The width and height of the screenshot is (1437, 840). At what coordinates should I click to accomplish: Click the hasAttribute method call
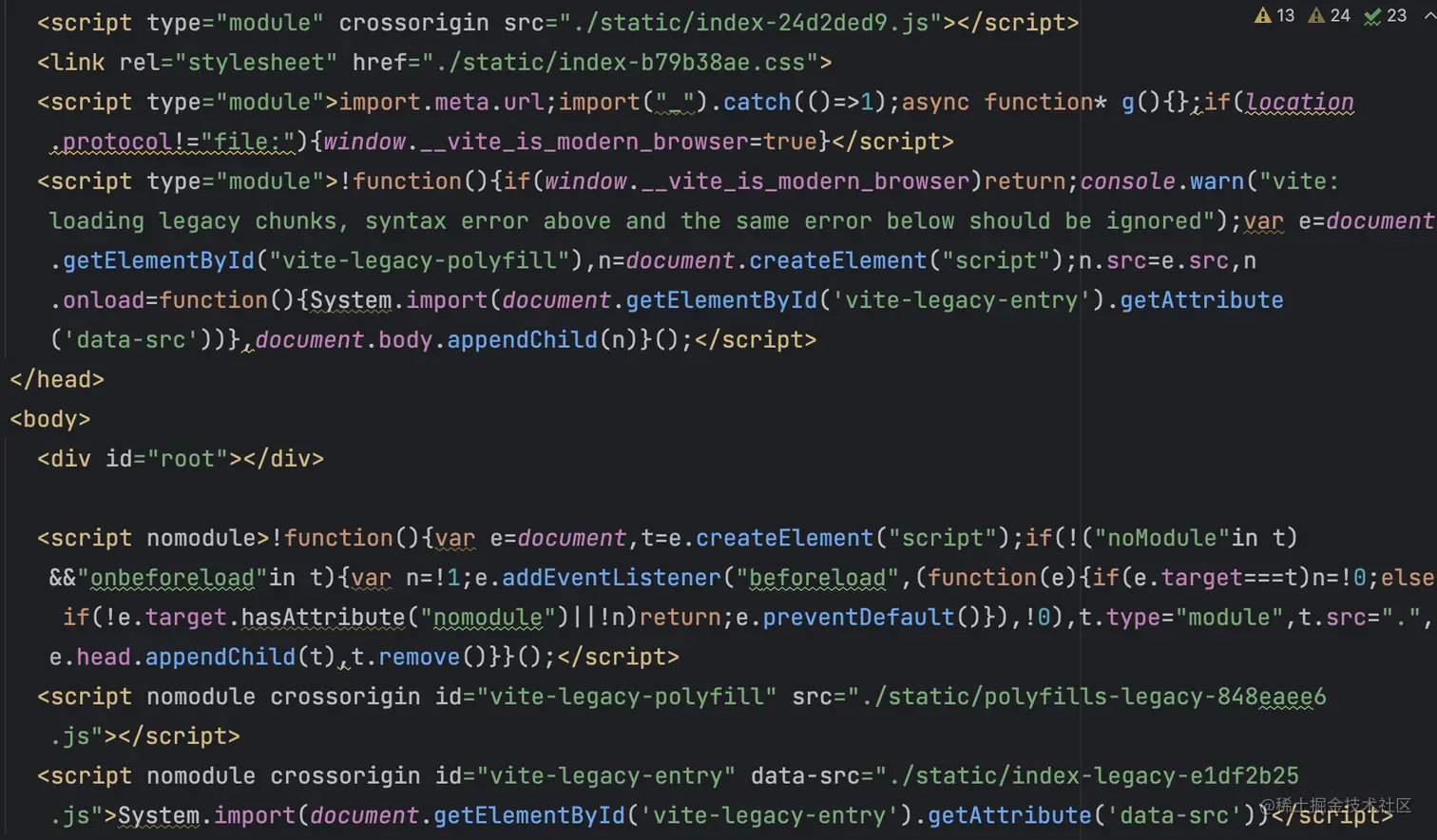[x=323, y=618]
